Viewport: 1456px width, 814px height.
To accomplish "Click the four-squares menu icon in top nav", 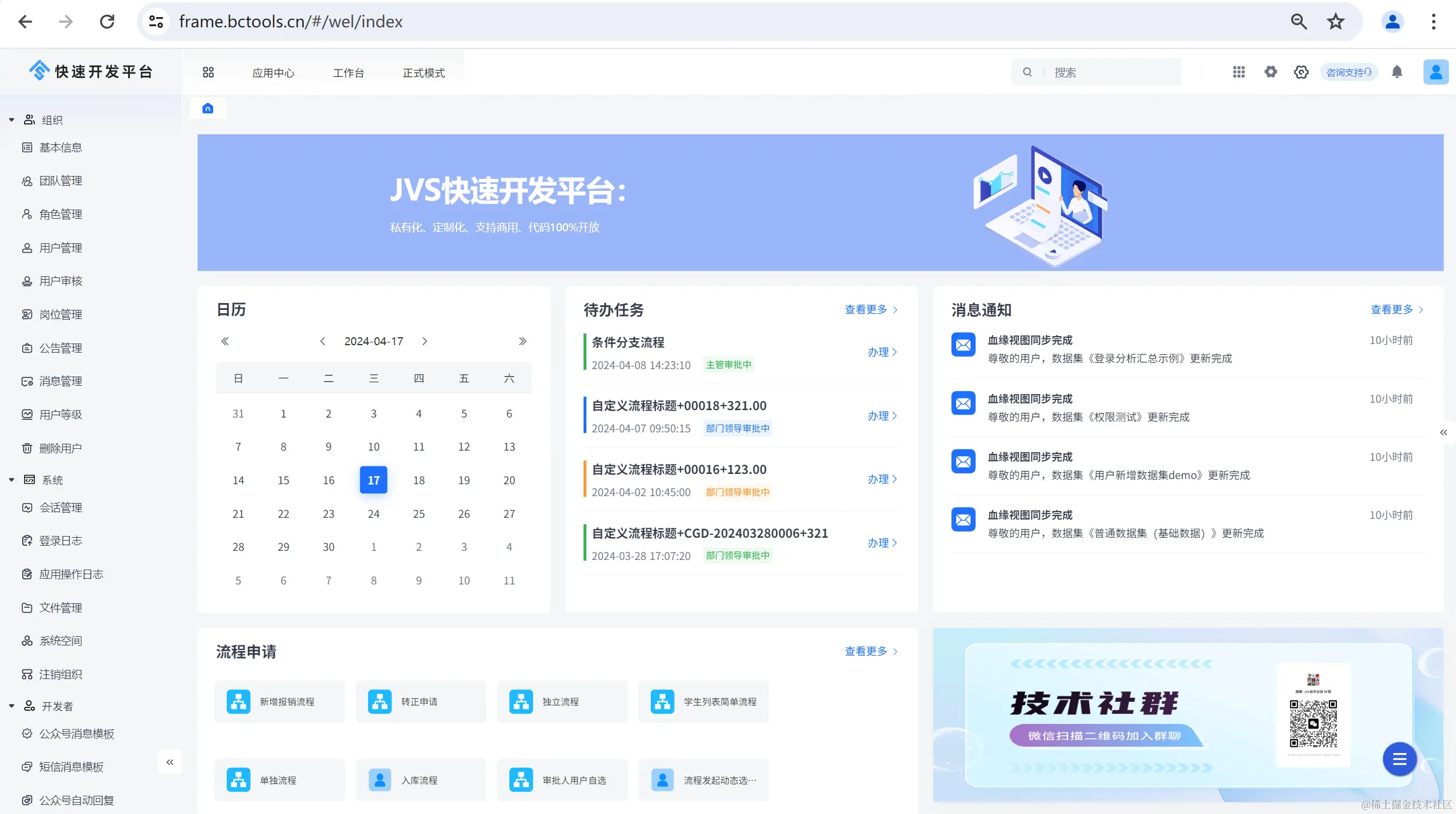I will pos(208,72).
